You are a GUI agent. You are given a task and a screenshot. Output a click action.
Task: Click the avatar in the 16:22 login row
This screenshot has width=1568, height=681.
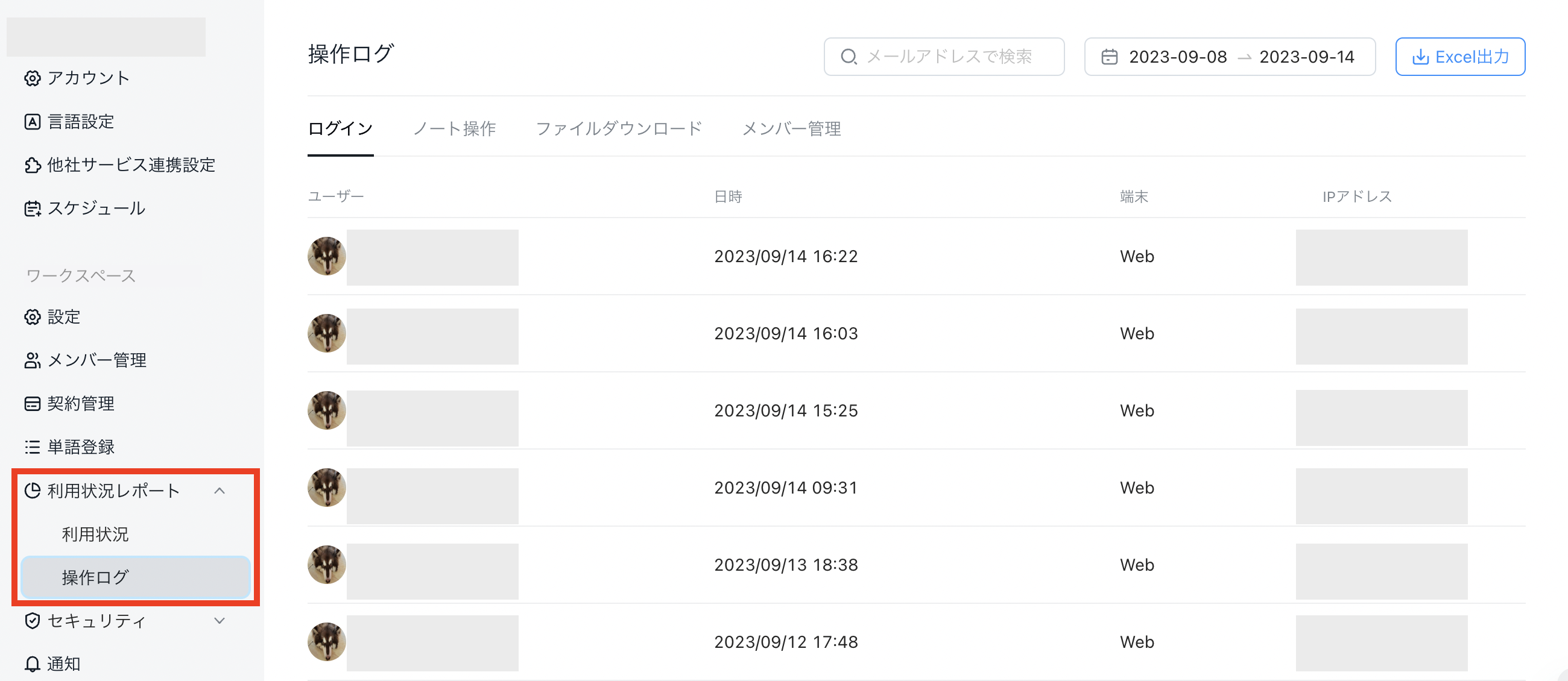pyautogui.click(x=327, y=256)
